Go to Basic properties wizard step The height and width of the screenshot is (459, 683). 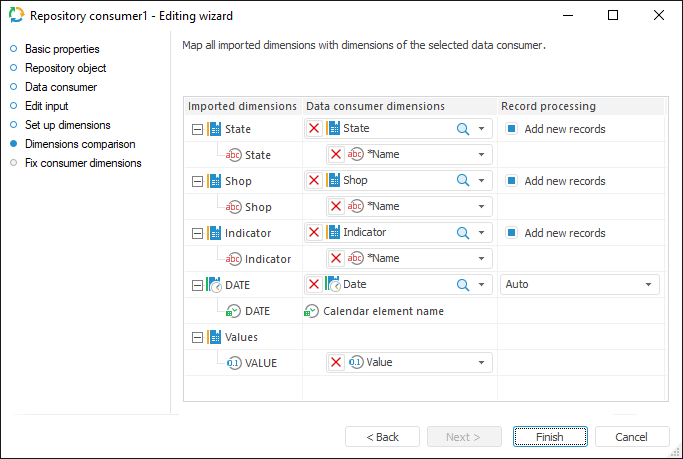tap(62, 49)
